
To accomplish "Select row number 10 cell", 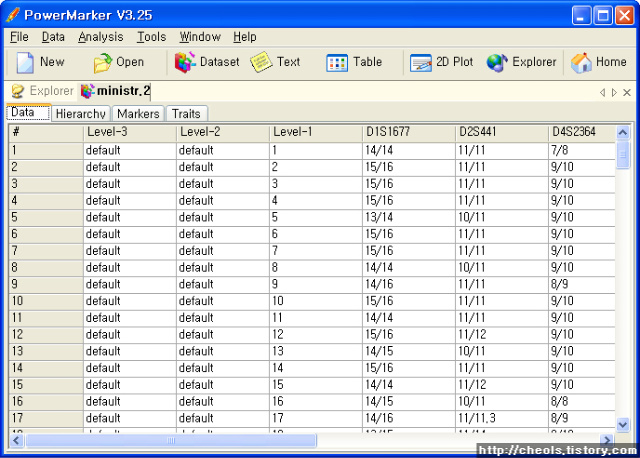I will pyautogui.click(x=46, y=301).
